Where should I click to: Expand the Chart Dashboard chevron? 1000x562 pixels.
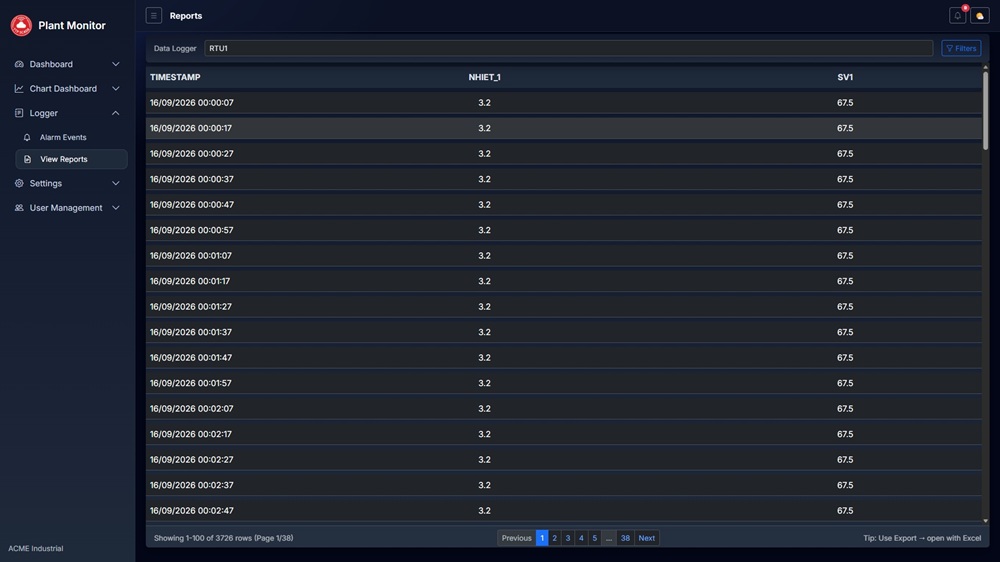[x=115, y=89]
